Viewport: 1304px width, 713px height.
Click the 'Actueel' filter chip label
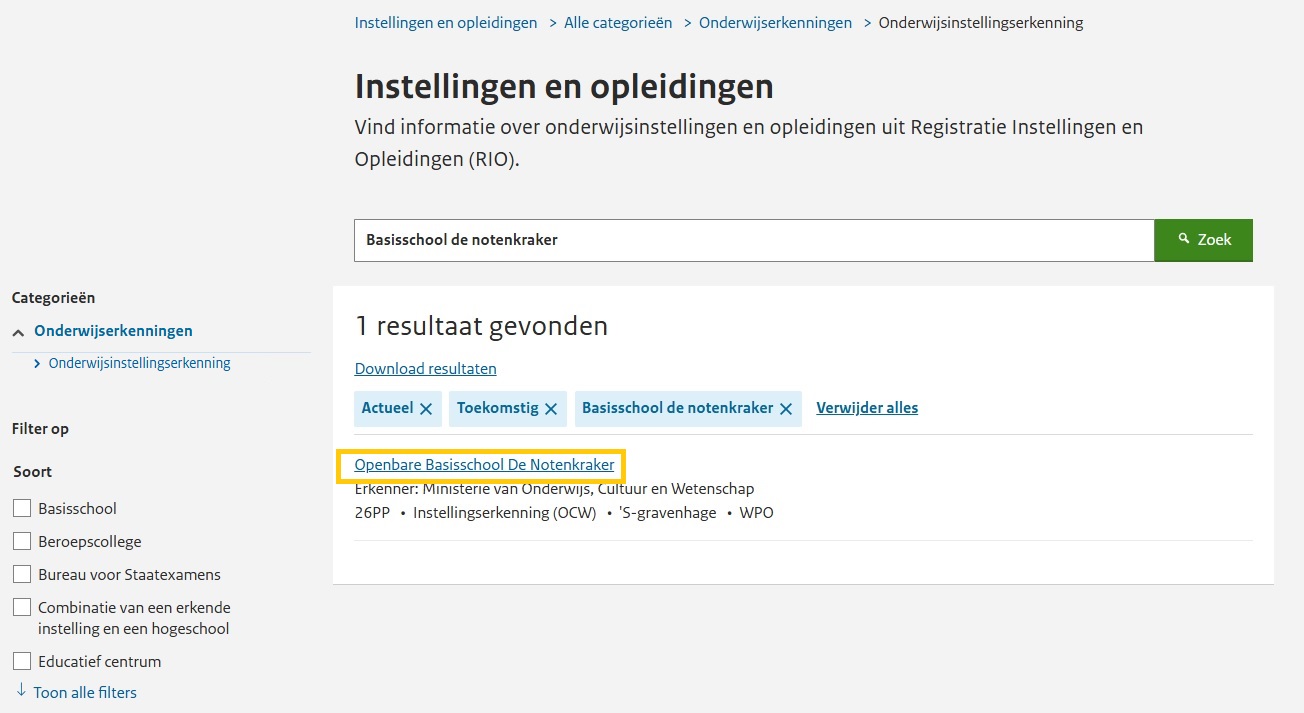point(387,408)
